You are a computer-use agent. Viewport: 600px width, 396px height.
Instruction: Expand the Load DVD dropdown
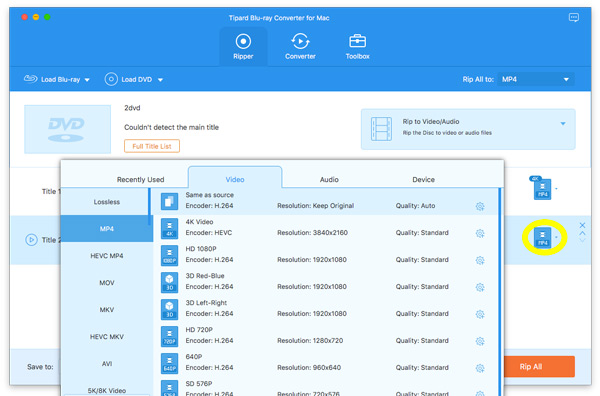point(160,80)
